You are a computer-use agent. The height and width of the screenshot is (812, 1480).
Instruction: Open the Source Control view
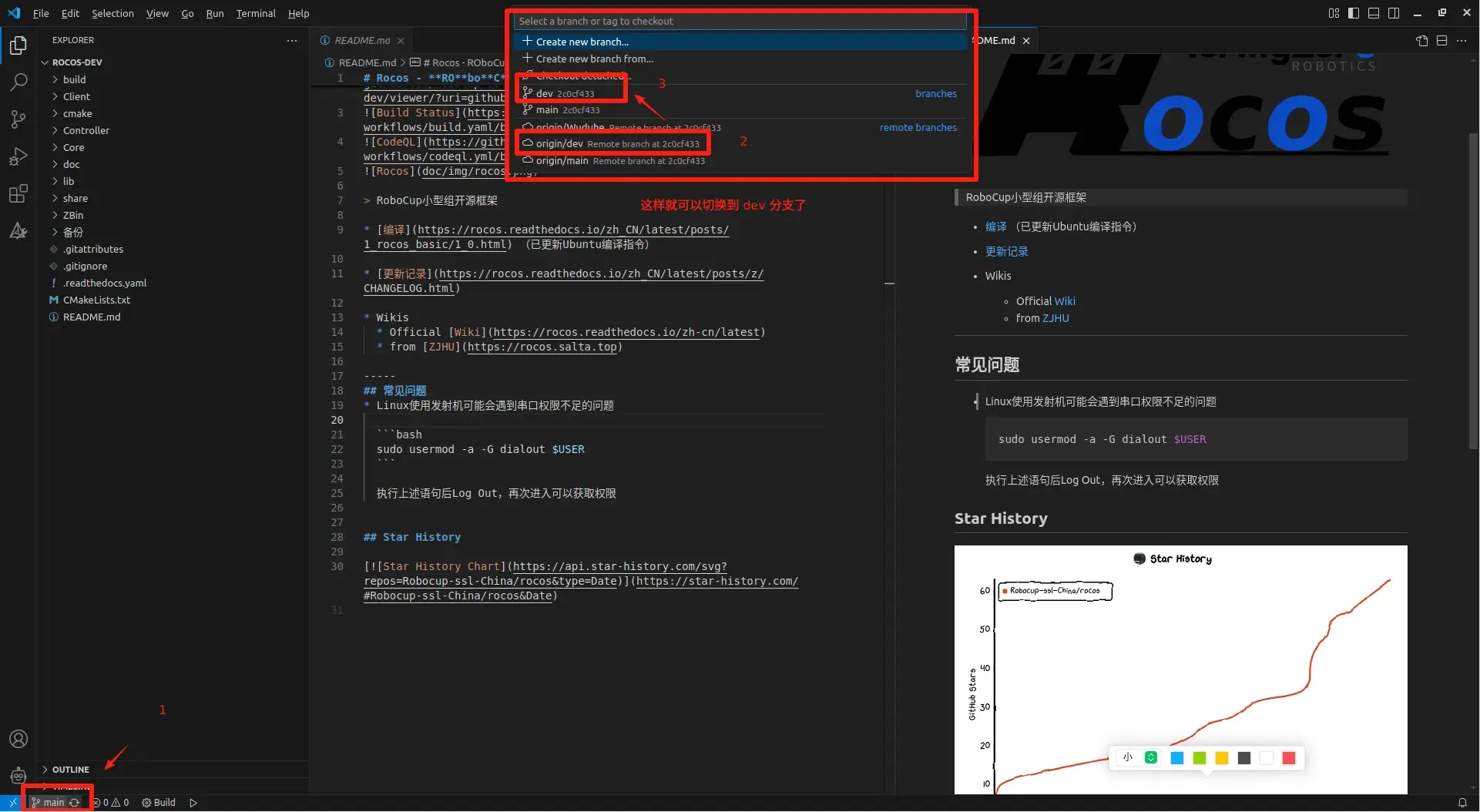pos(18,119)
